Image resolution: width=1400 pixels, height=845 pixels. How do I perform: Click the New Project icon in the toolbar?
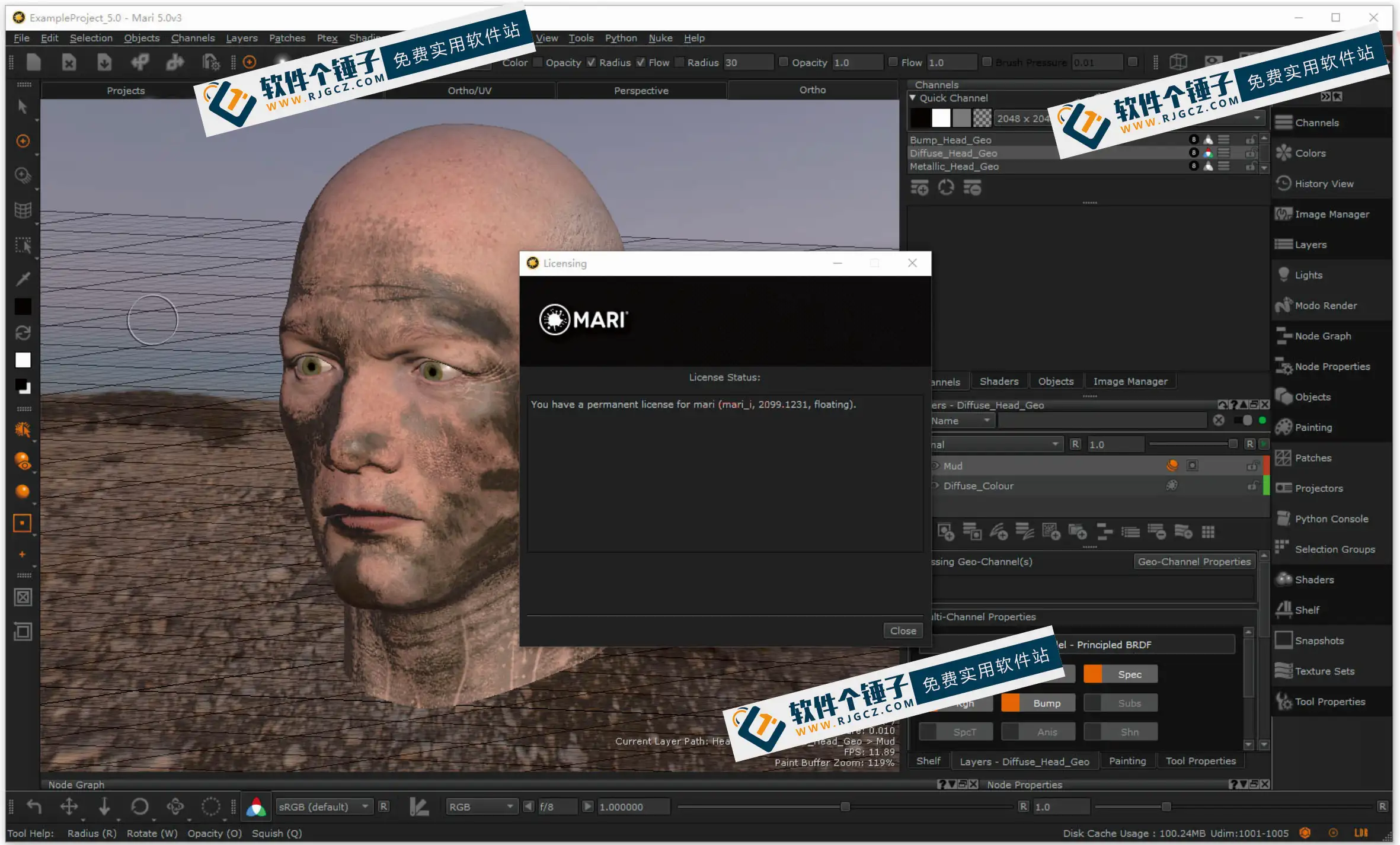pos(34,62)
